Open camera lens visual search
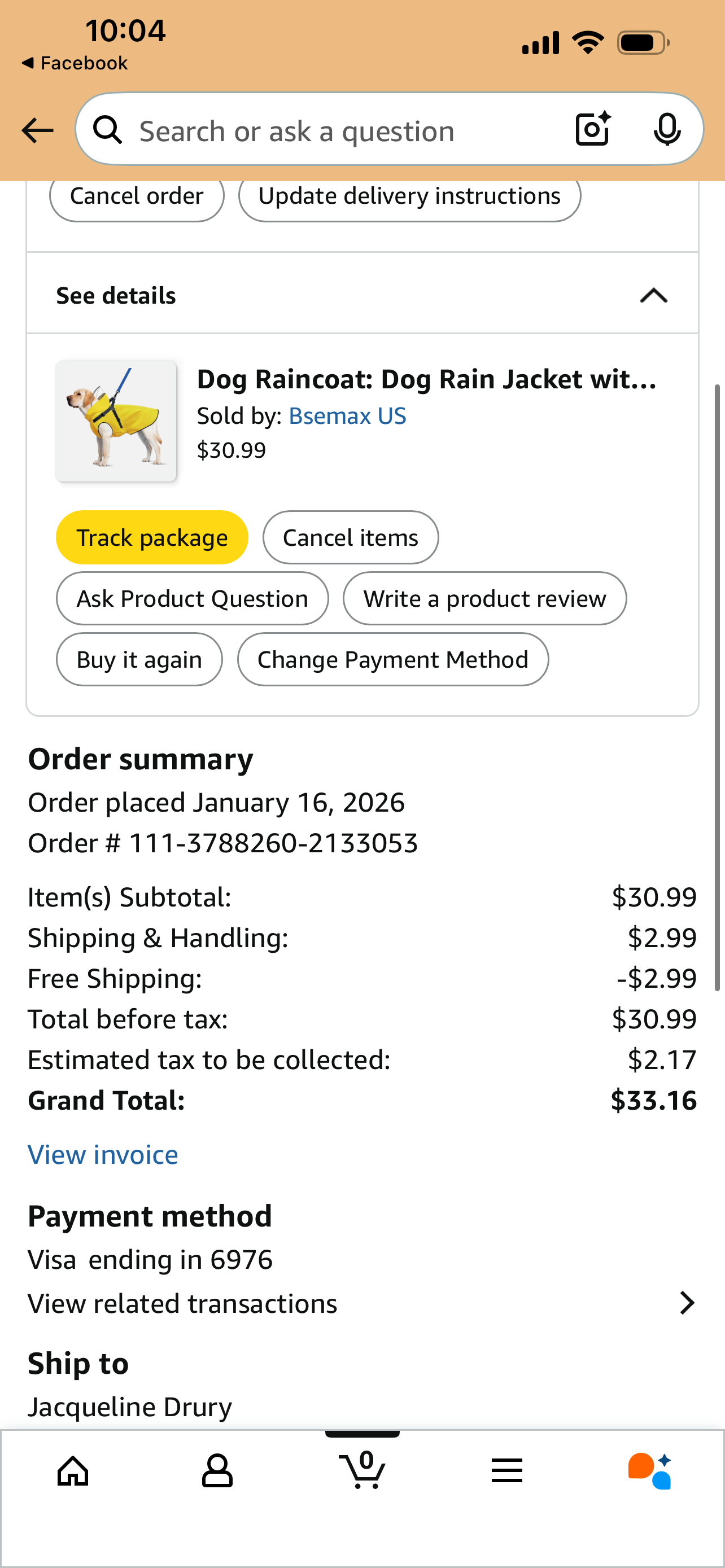Image resolution: width=725 pixels, height=1568 pixels. 593,129
